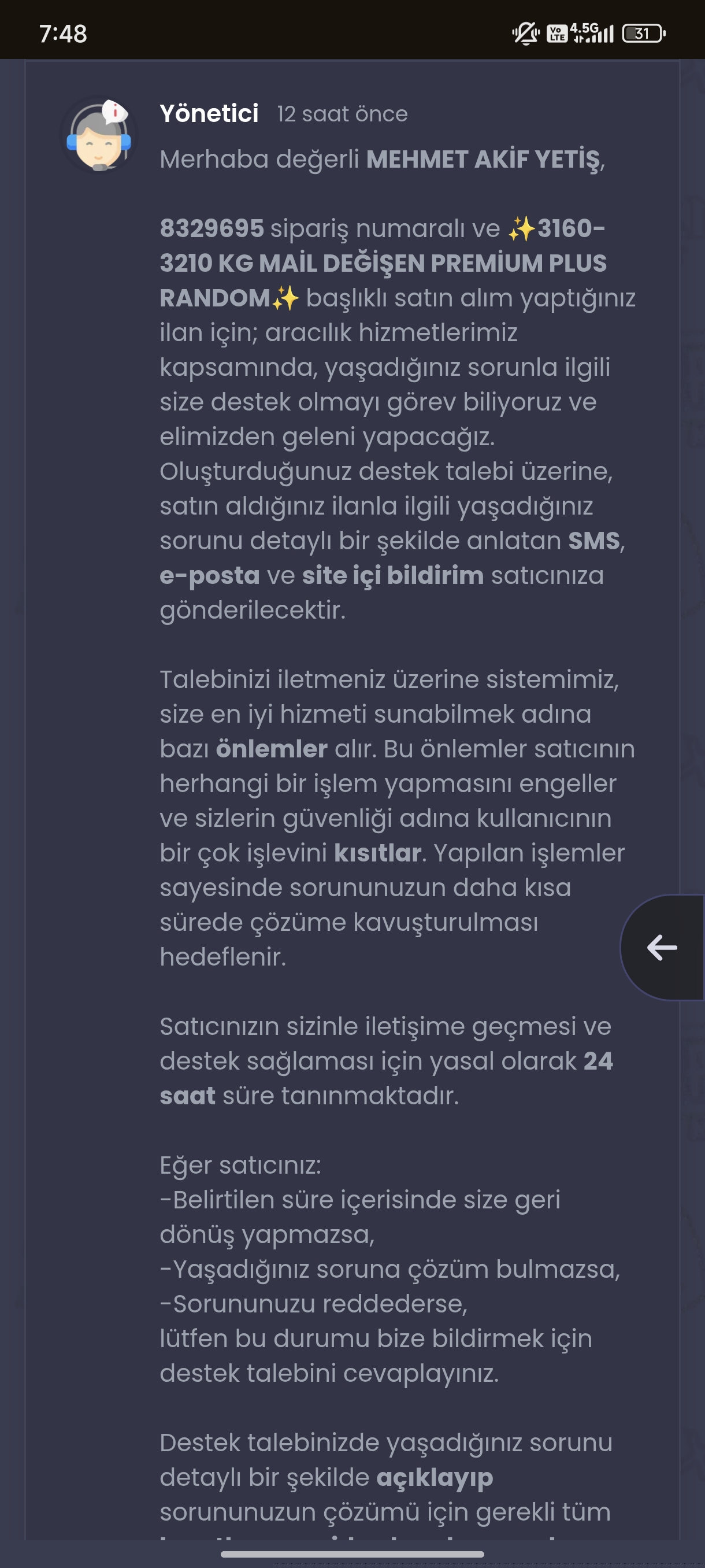
Task: Open the Yönetici support agent avatar
Action: pos(99,135)
